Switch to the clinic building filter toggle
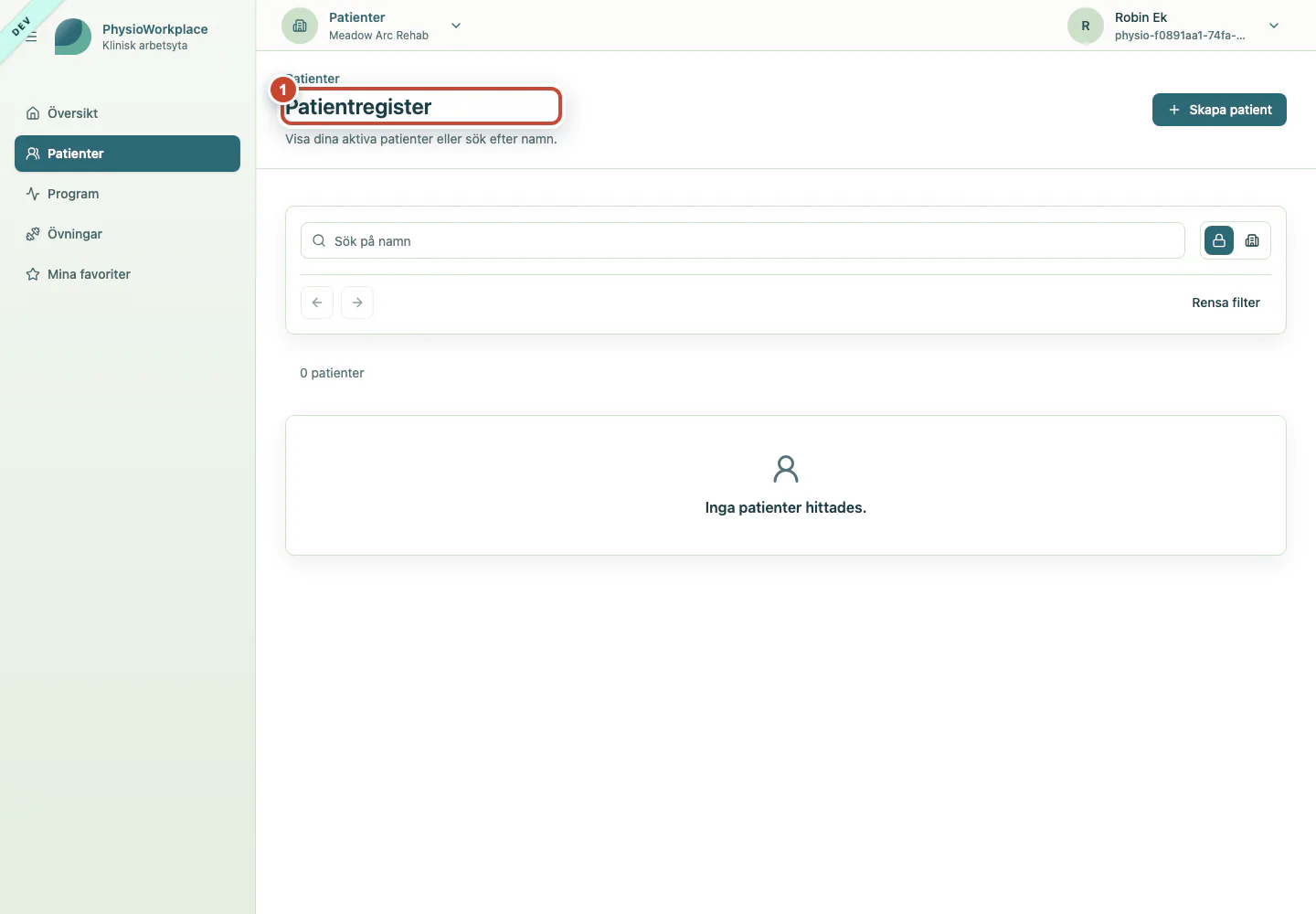The image size is (1316, 914). click(1252, 240)
